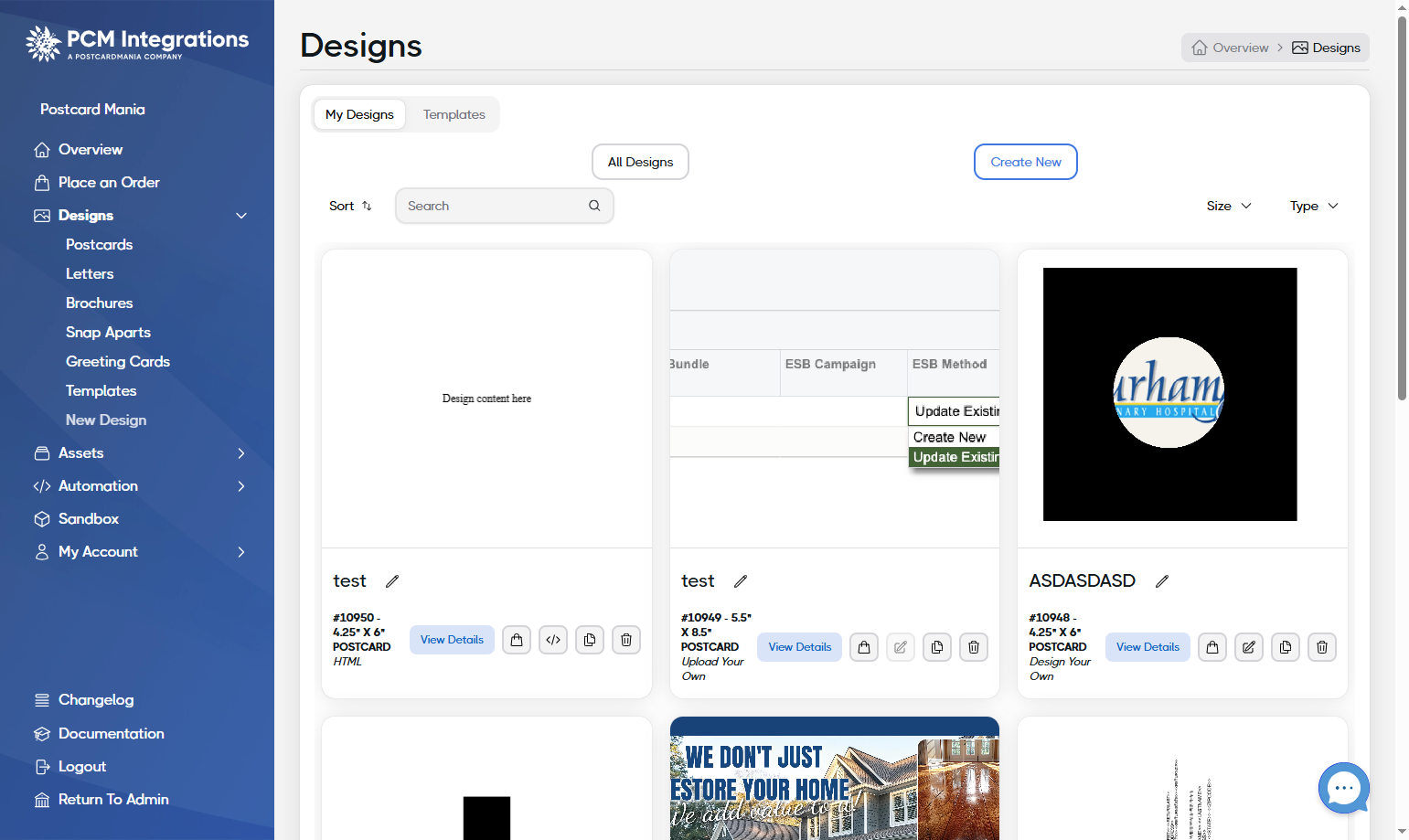Expand the My Account sidebar section
Image resolution: width=1409 pixels, height=840 pixels.
(x=241, y=552)
